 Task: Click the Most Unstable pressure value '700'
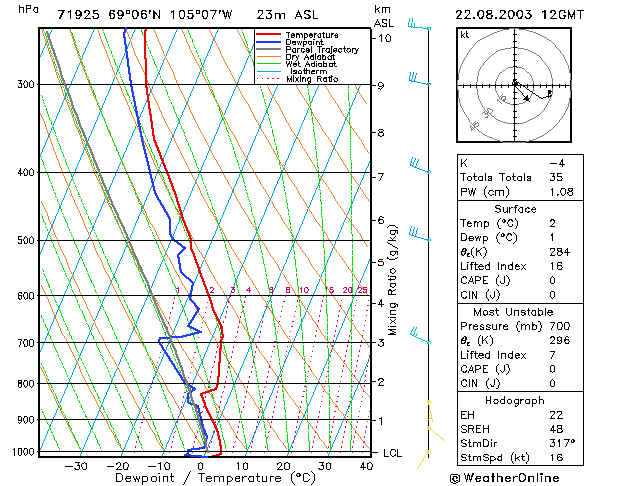pos(560,326)
